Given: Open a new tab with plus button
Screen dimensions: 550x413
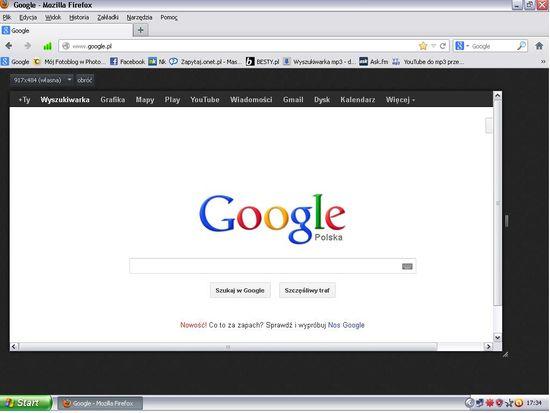Looking at the screenshot, I should pyautogui.click(x=141, y=31).
